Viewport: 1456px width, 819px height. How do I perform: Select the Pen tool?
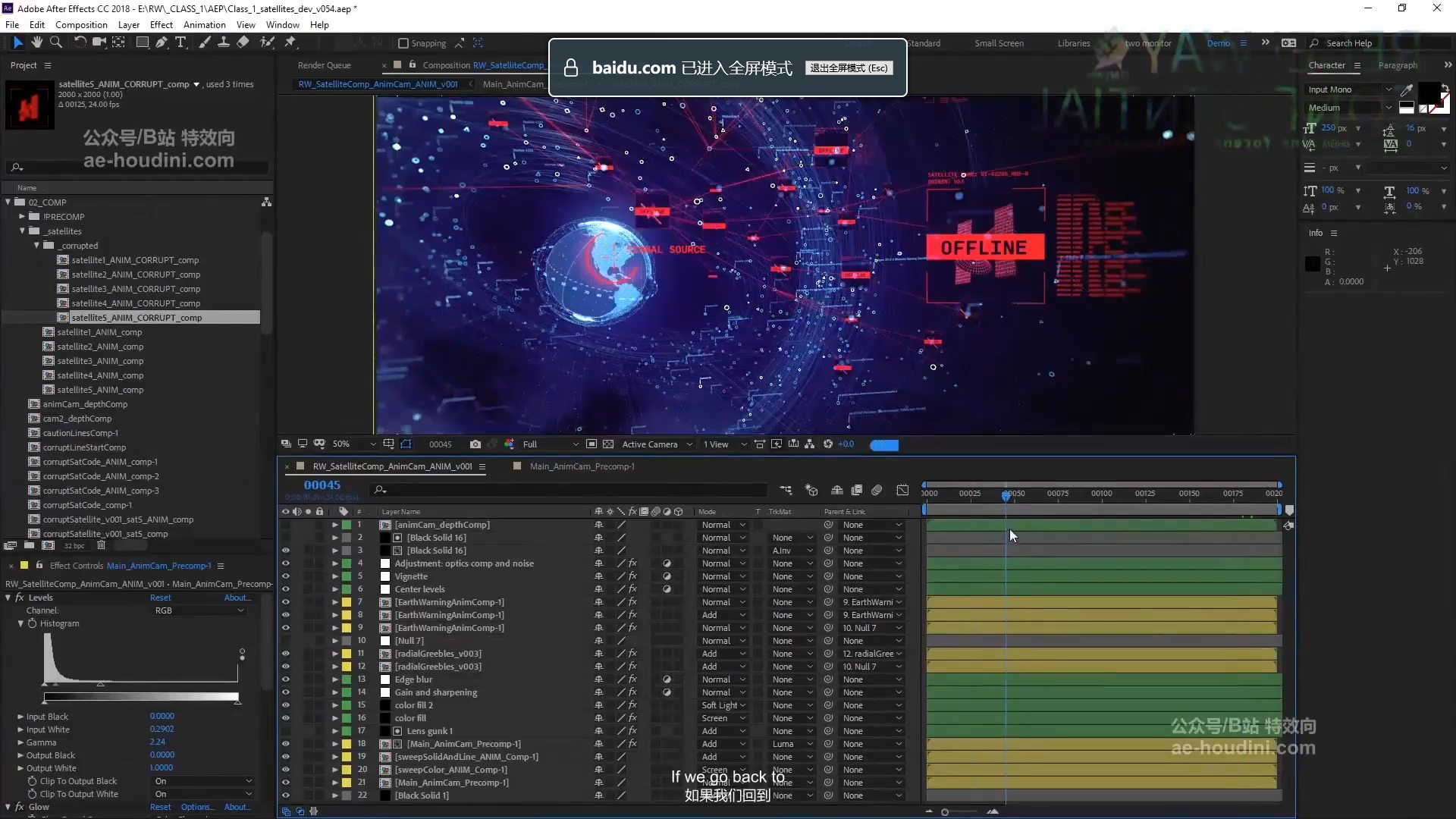[161, 42]
